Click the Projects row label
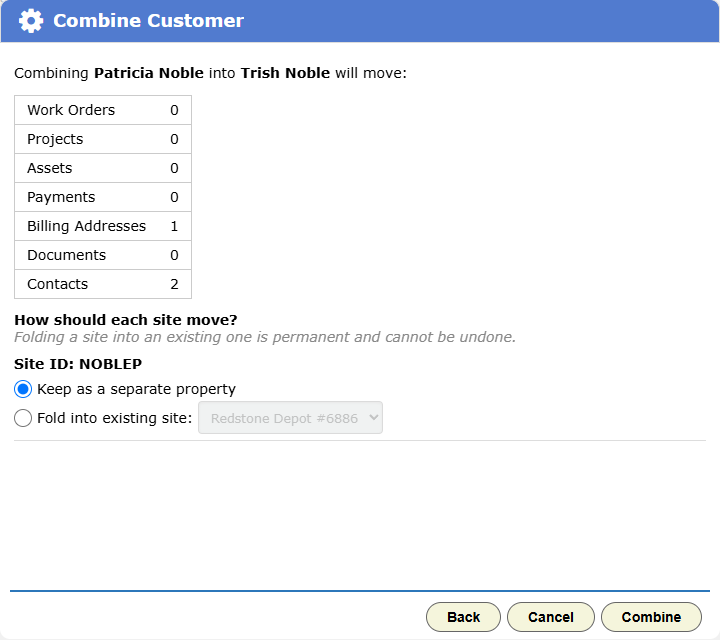Screen dimensions: 720x640 click(55, 139)
